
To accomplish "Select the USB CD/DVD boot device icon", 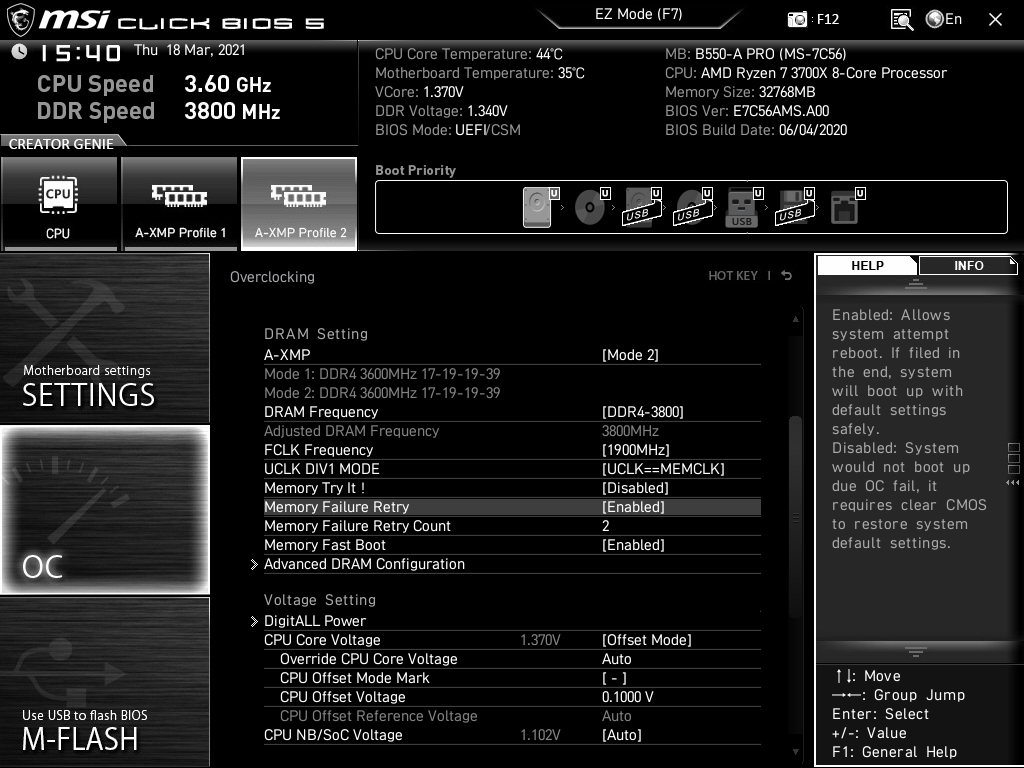I will [x=694, y=207].
